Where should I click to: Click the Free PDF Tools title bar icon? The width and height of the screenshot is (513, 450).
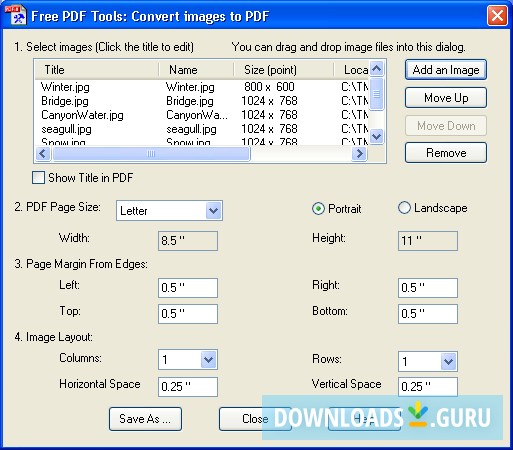click(x=15, y=15)
